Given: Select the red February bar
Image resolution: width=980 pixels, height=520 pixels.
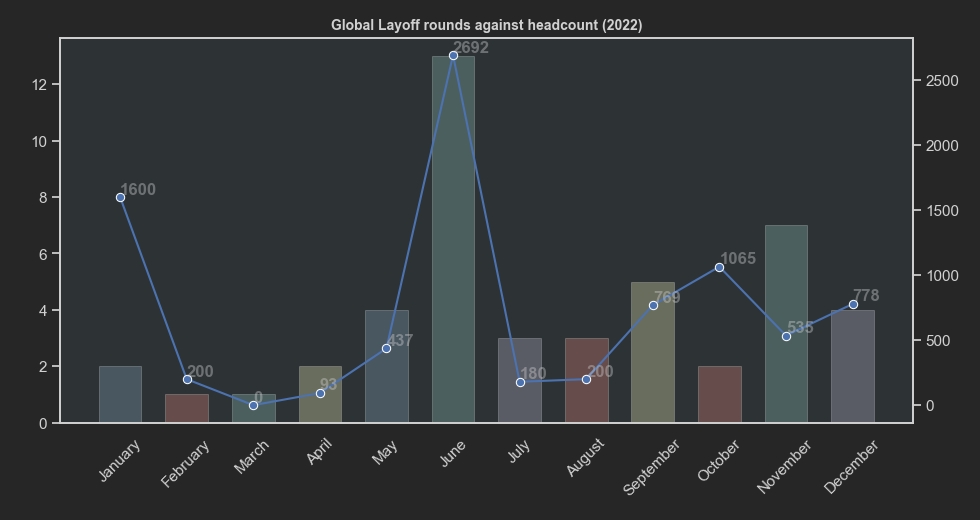Looking at the screenshot, I should [x=187, y=409].
